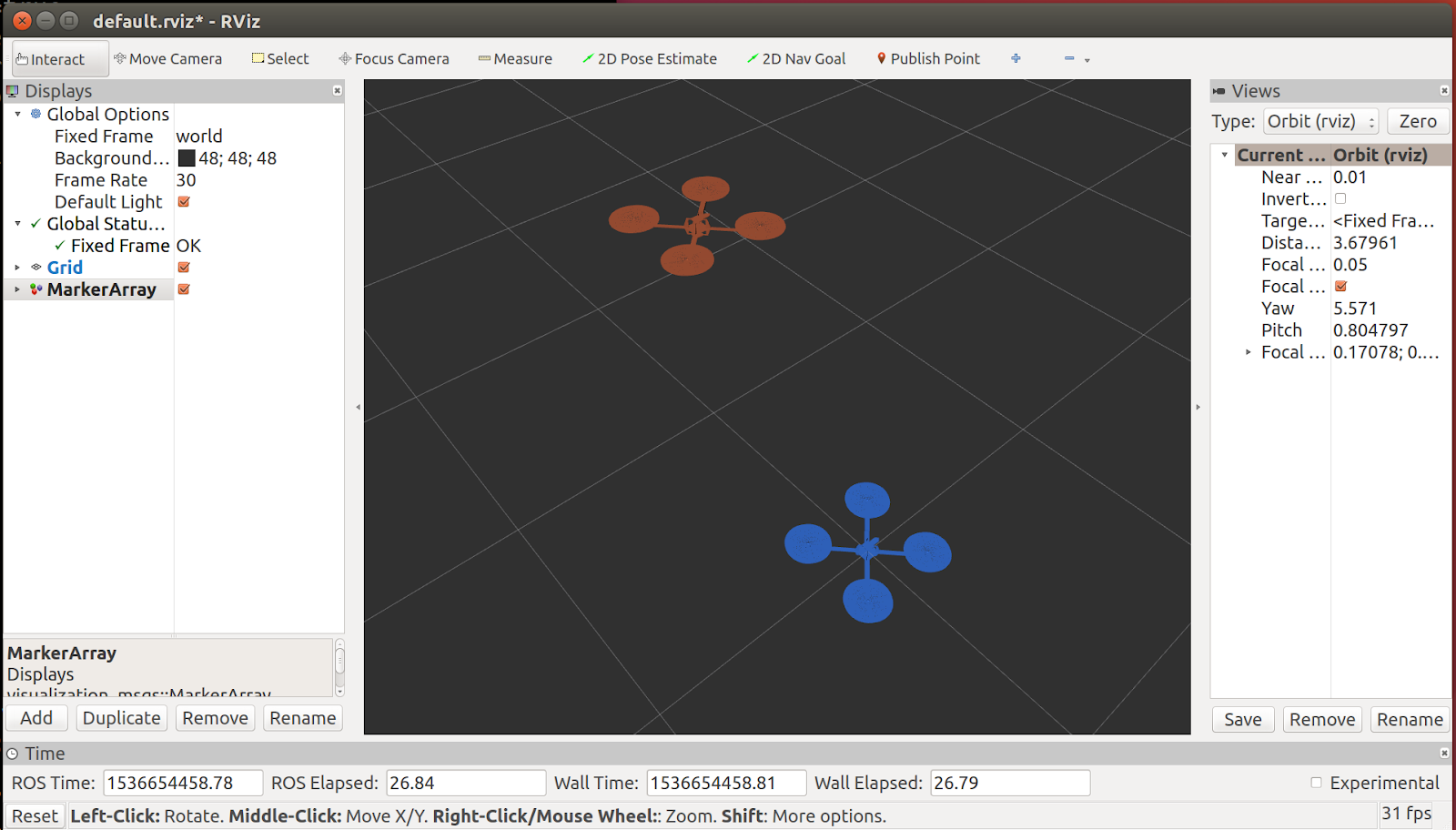Viewport: 1456px width, 830px height.
Task: Click the Fixed Frame world value
Action: (199, 137)
